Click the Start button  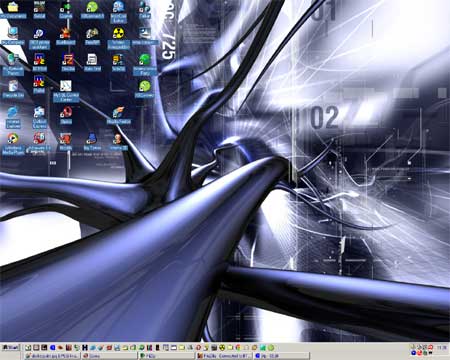[10, 347]
